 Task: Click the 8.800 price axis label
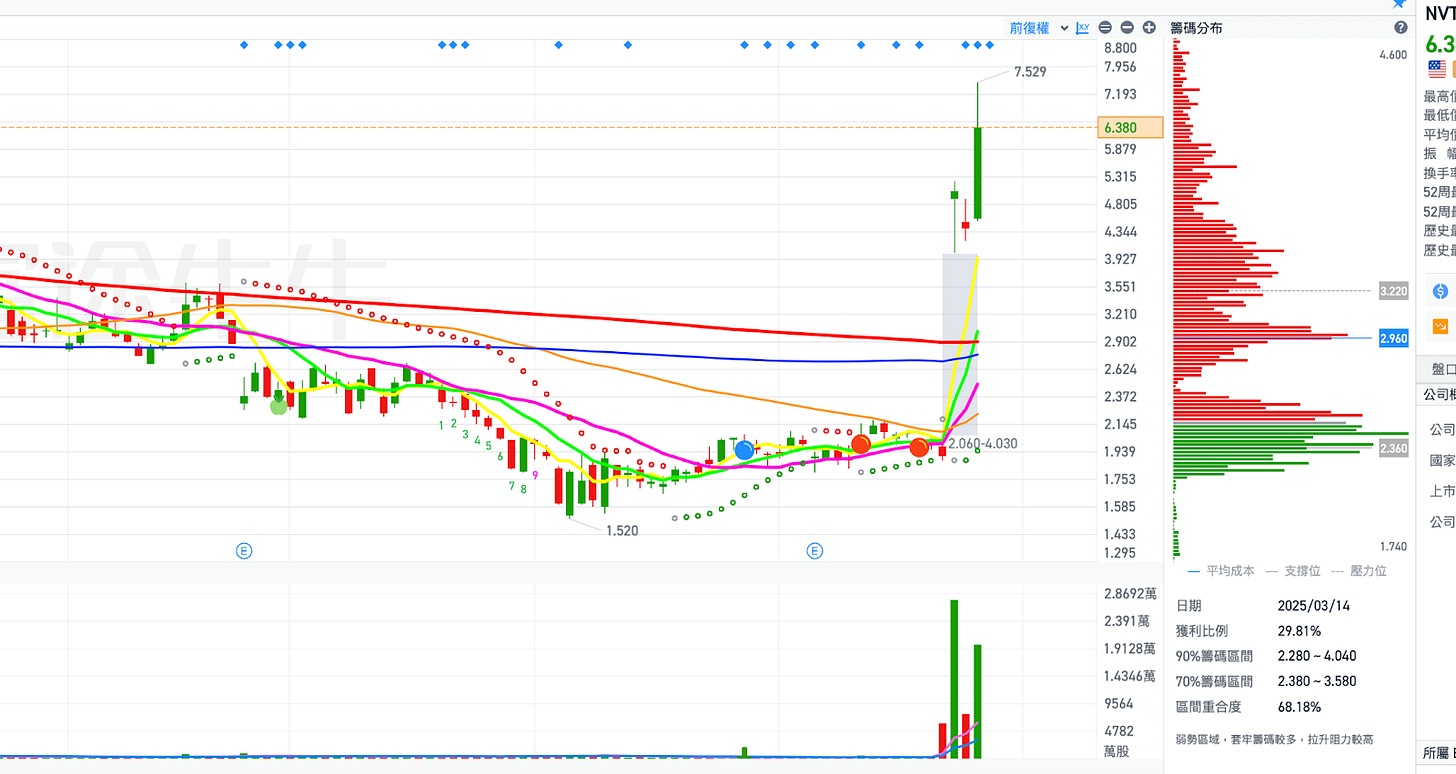tap(1120, 48)
